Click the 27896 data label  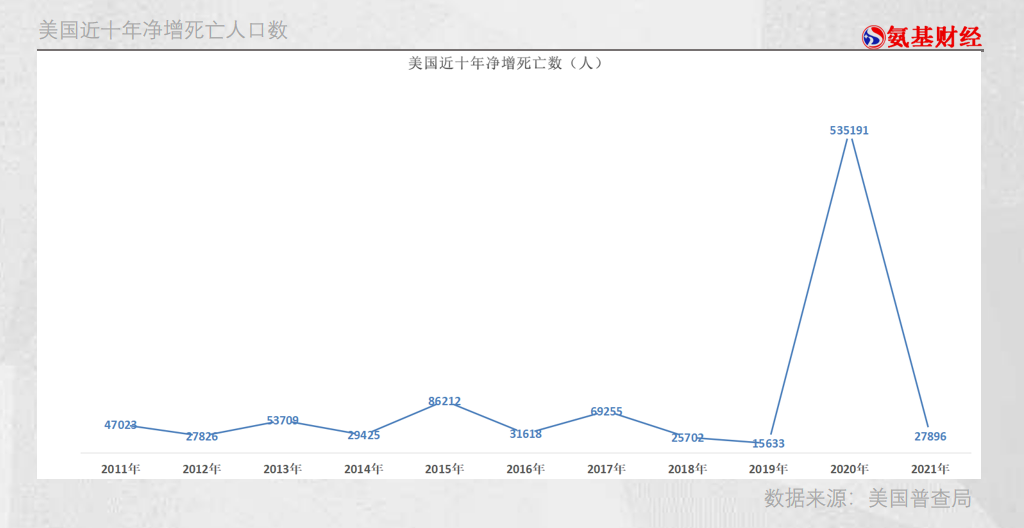click(x=930, y=437)
